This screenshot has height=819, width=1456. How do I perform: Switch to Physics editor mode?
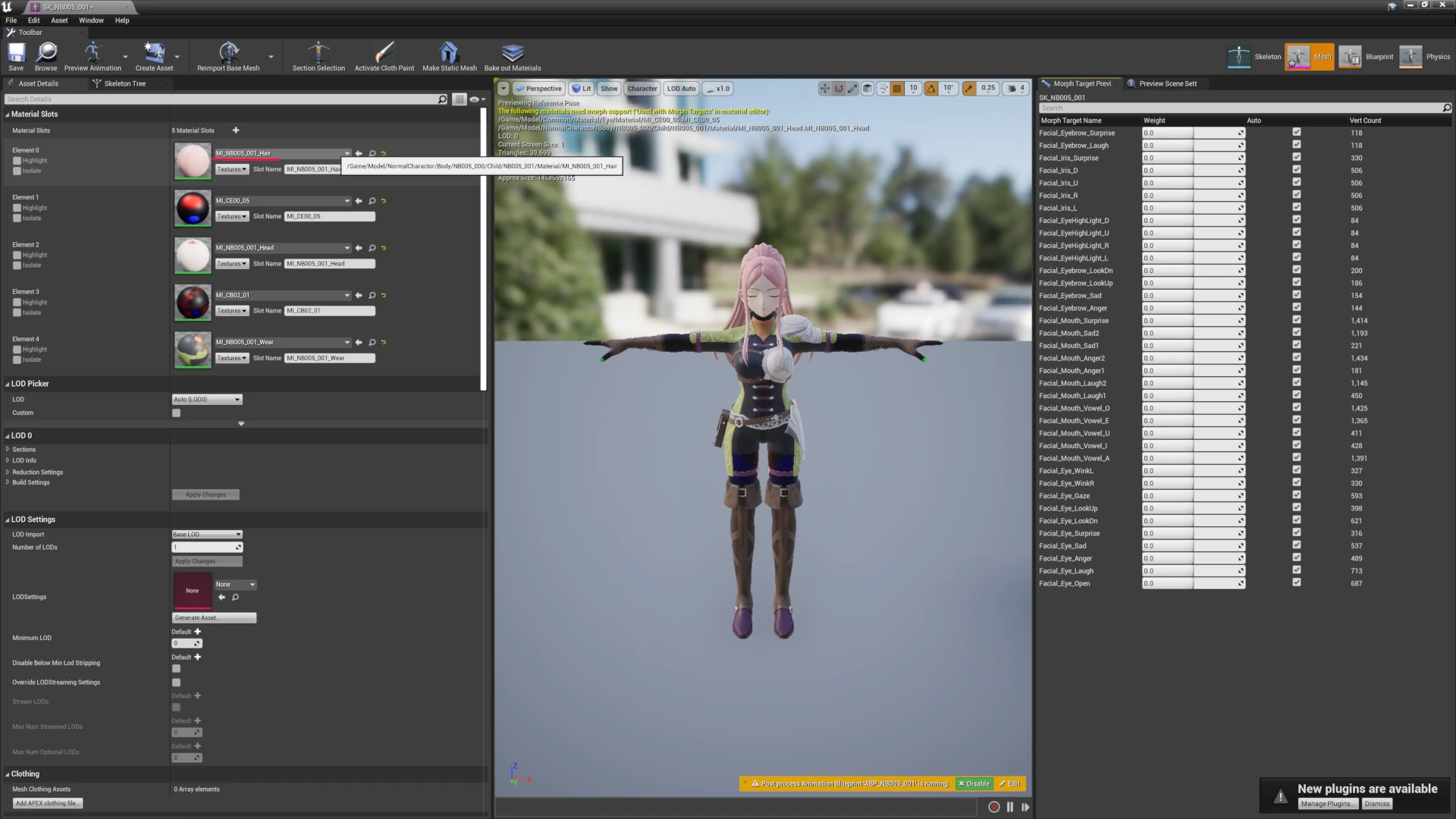(x=1425, y=57)
